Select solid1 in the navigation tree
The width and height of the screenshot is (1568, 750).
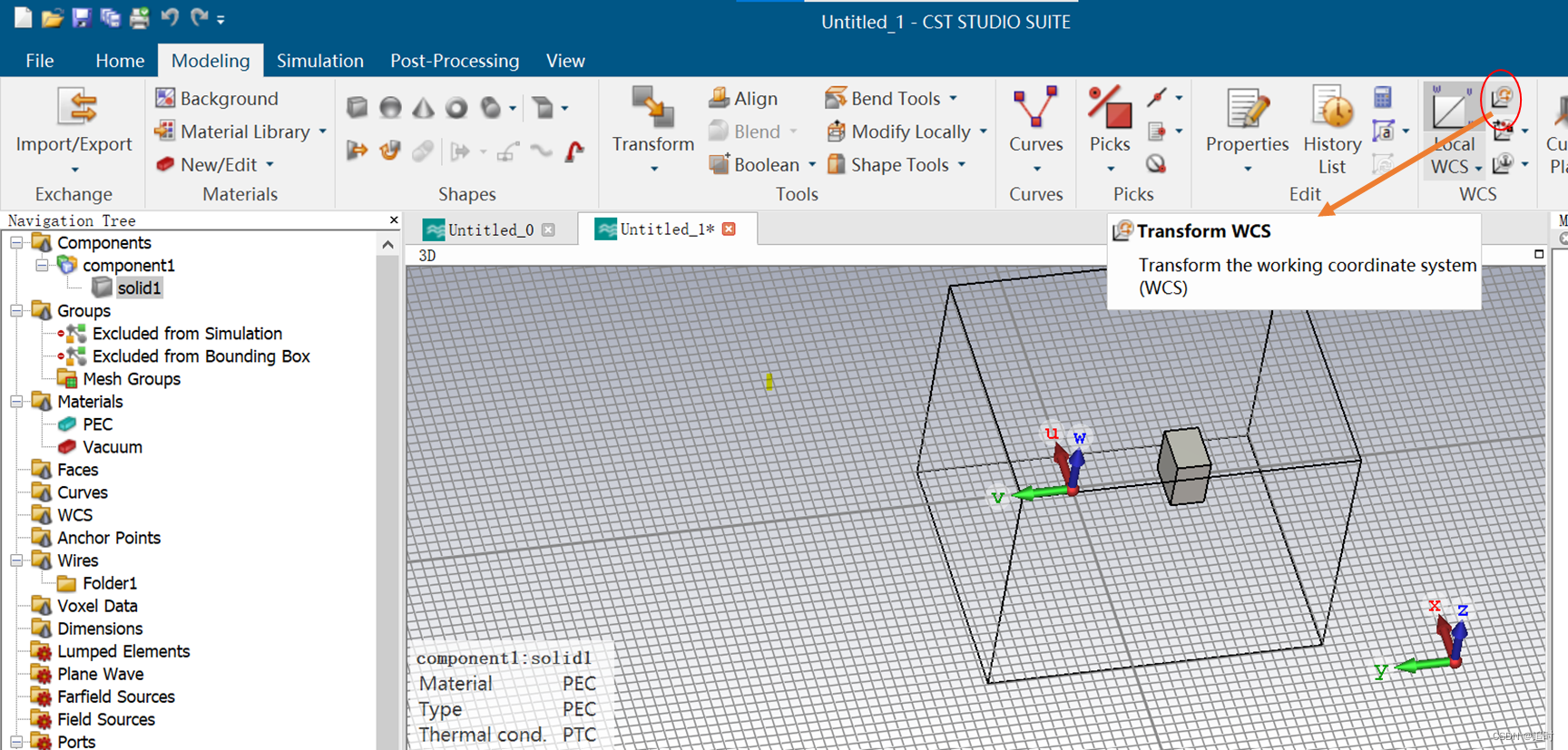(139, 288)
